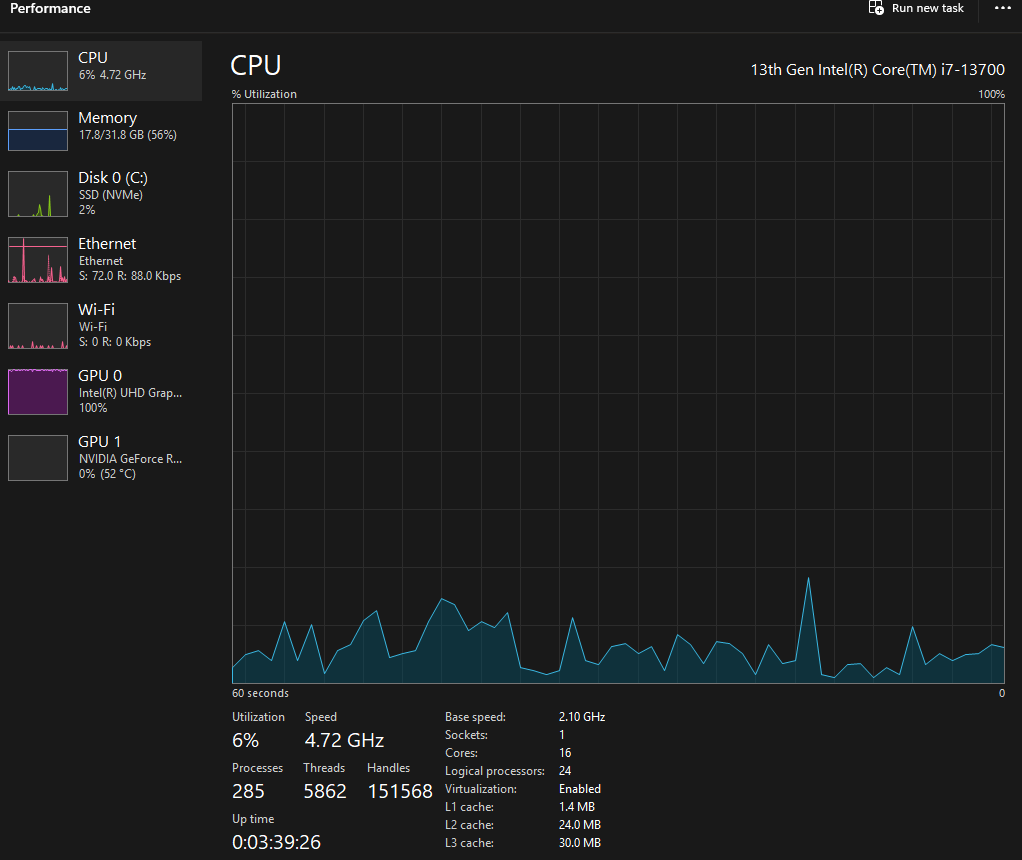Select the Memory usage thumbnail
1022x860 pixels.
[38, 131]
